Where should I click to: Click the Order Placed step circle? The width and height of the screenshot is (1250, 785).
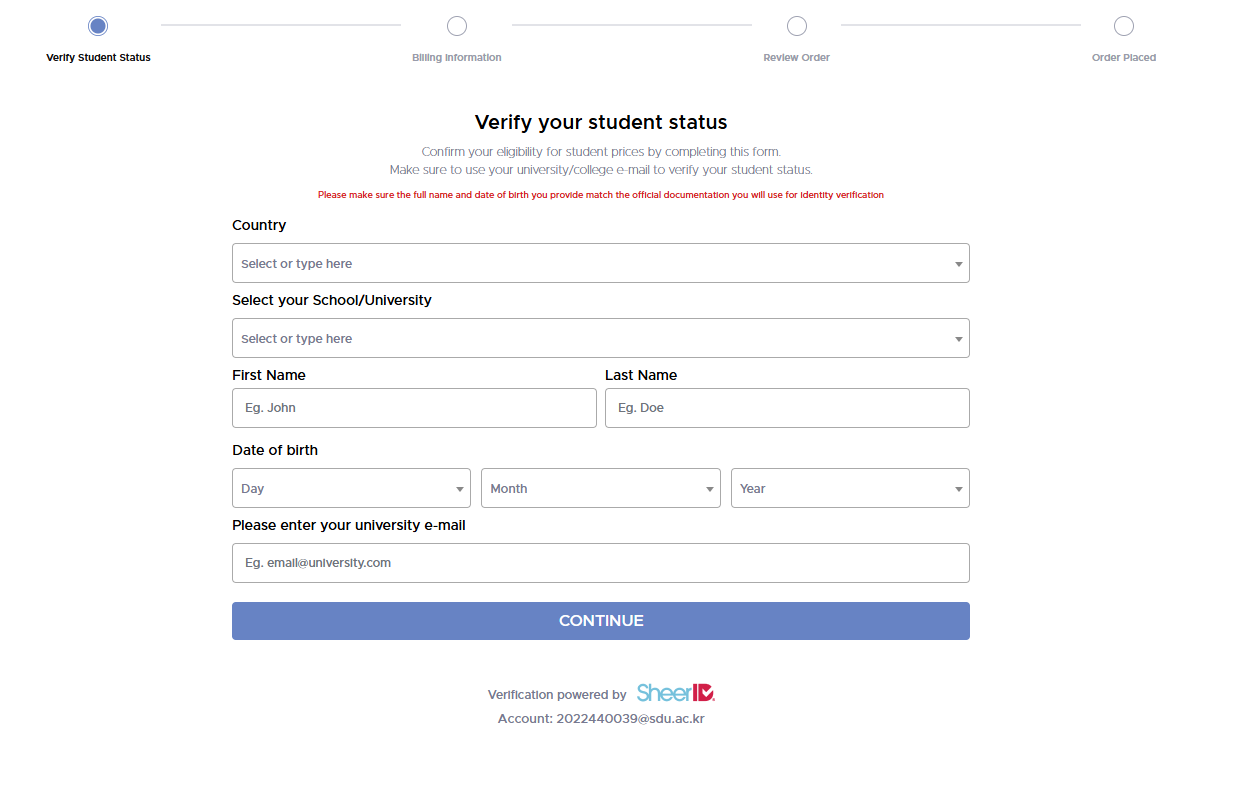pyautogui.click(x=1124, y=26)
